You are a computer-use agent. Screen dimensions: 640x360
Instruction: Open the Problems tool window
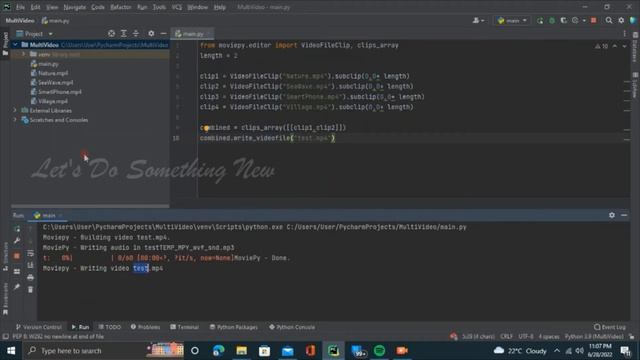coord(145,327)
